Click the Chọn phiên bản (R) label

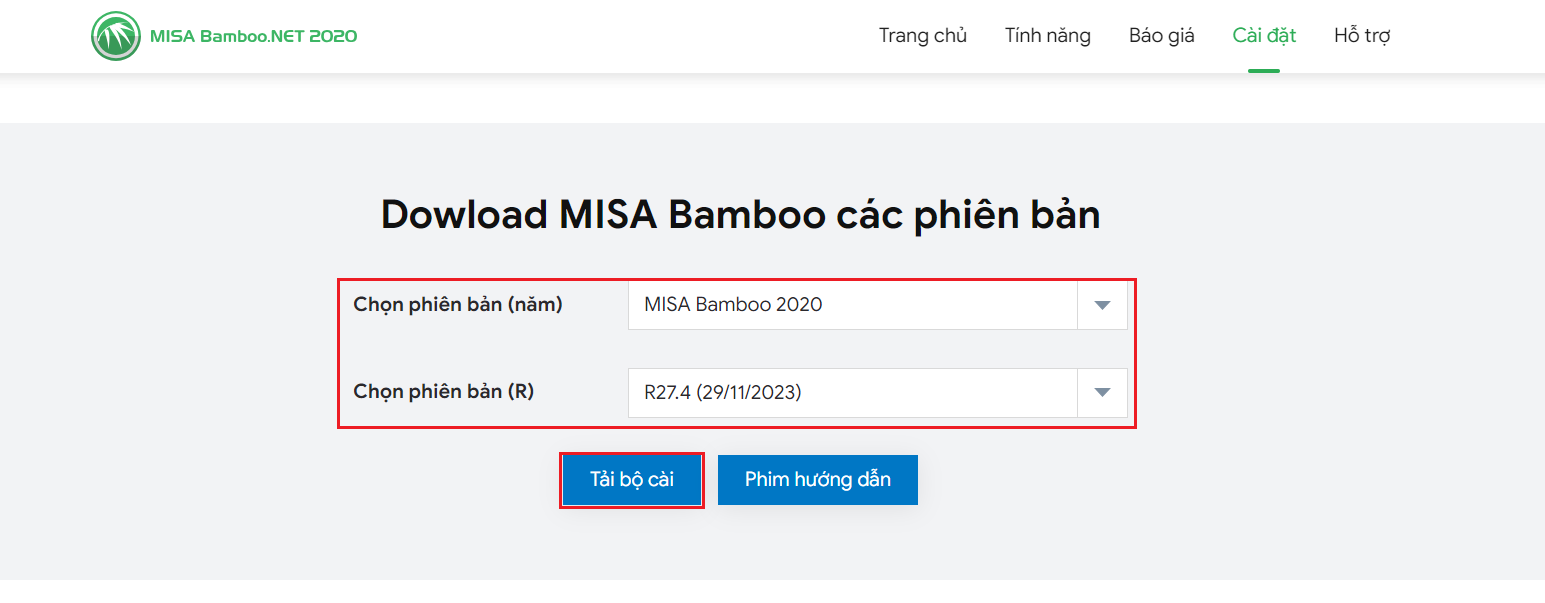444,392
